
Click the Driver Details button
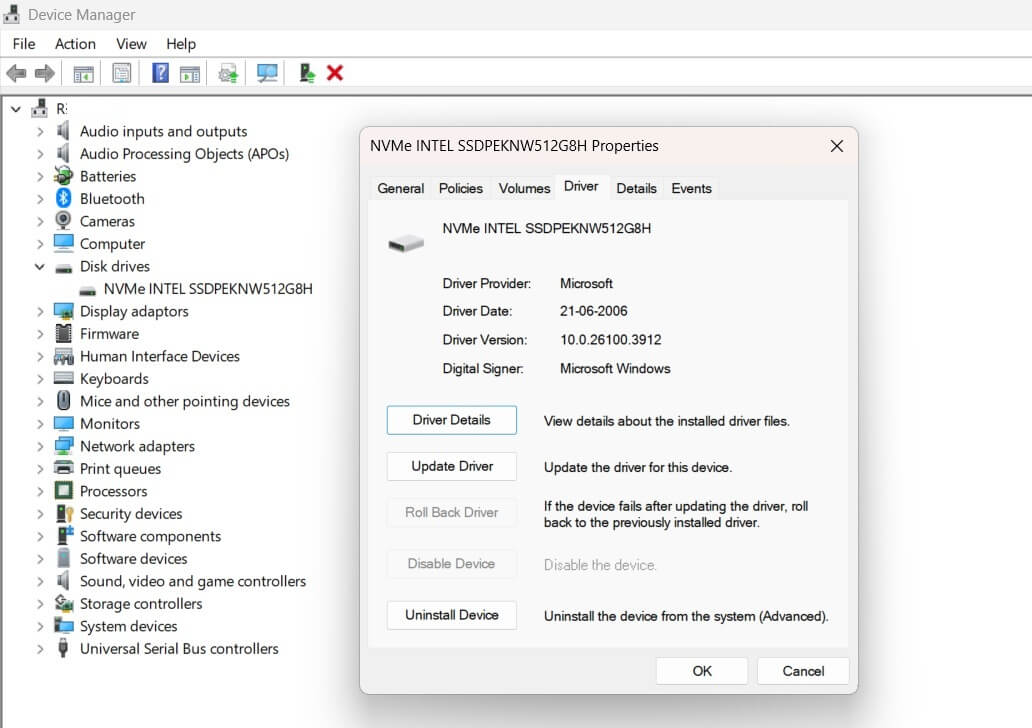click(x=451, y=420)
